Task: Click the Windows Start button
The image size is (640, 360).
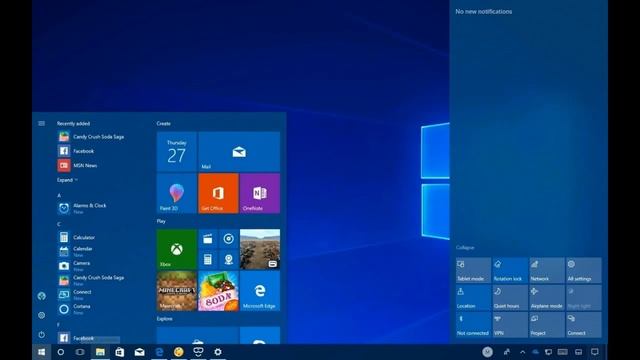Action: [x=41, y=352]
